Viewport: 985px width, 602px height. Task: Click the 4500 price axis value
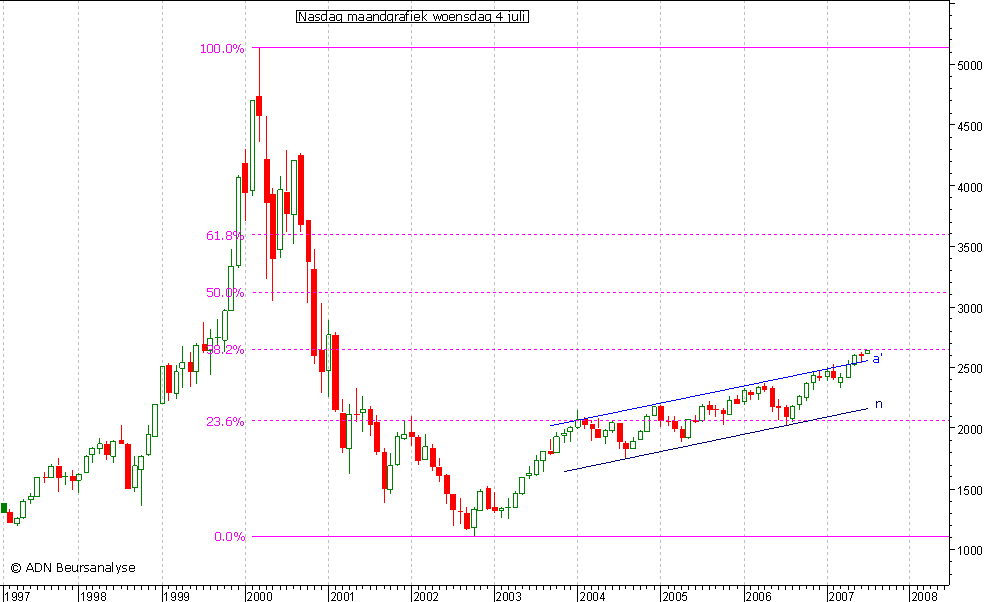point(969,126)
